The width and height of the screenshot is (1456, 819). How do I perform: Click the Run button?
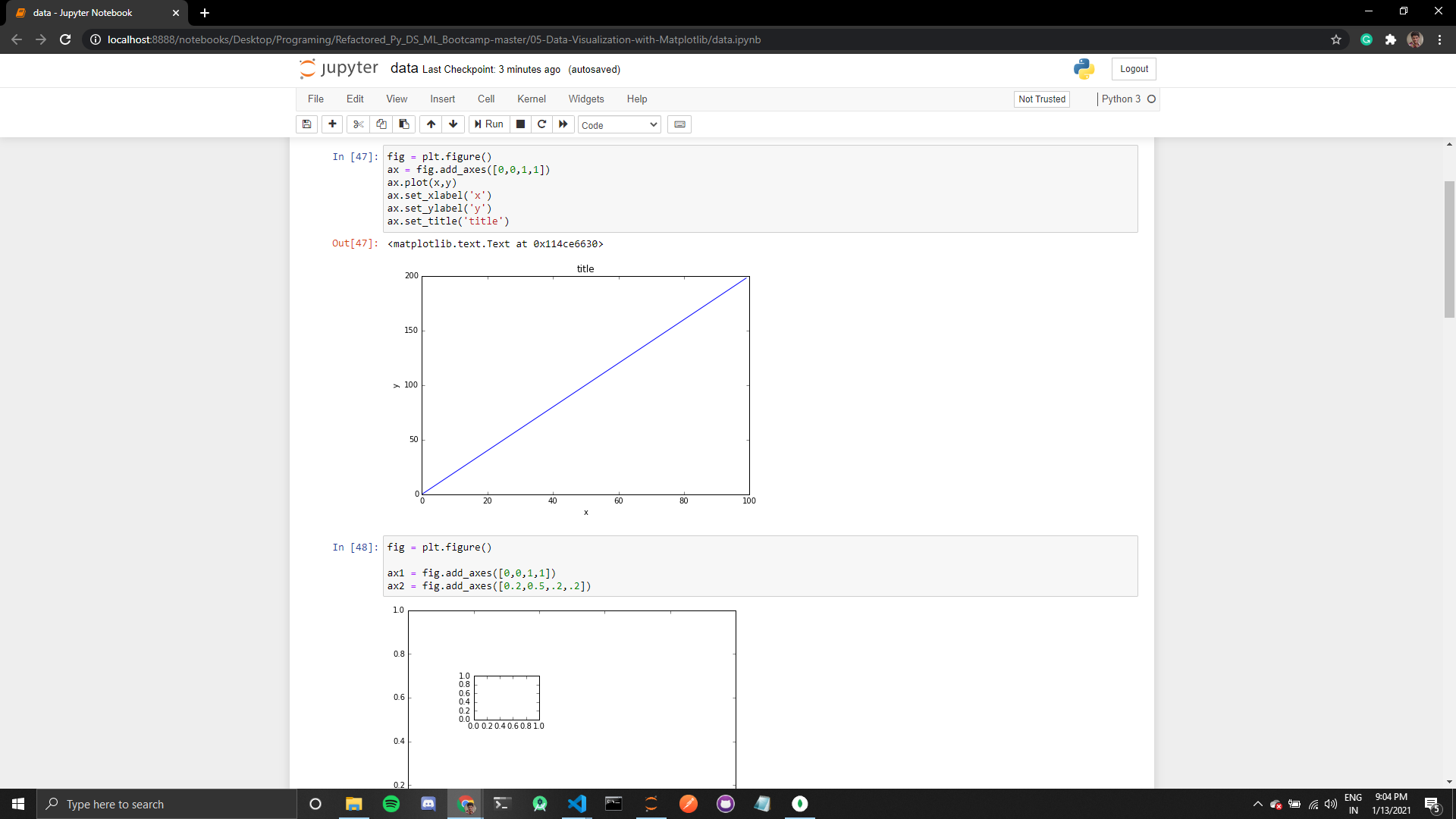489,124
